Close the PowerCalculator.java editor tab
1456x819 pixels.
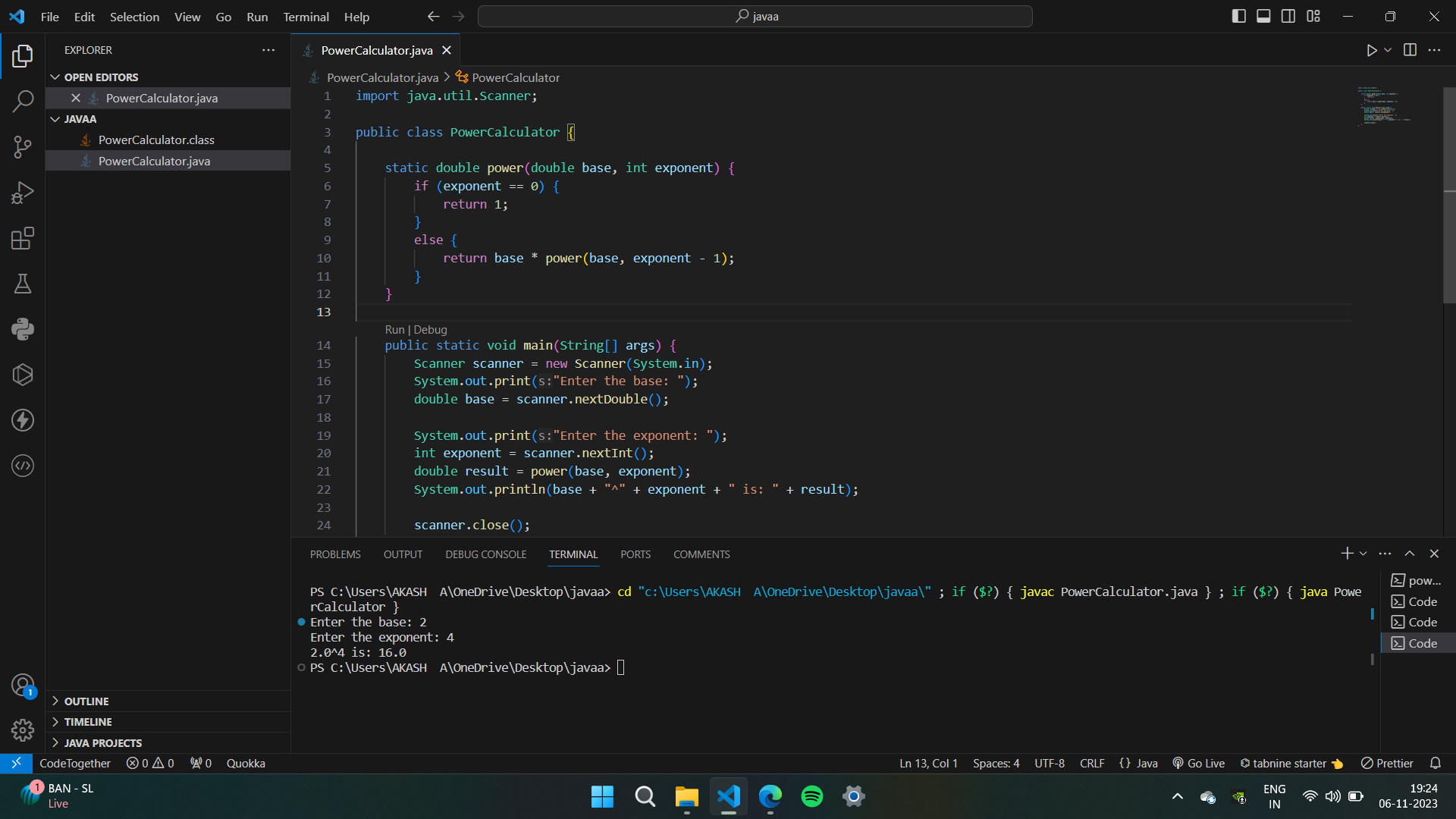point(447,50)
